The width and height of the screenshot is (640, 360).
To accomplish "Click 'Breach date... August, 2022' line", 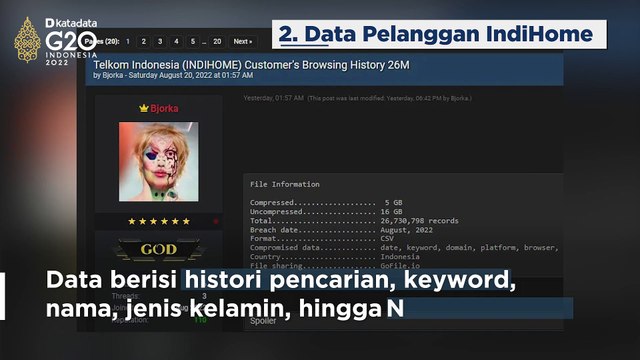I will (341, 230).
